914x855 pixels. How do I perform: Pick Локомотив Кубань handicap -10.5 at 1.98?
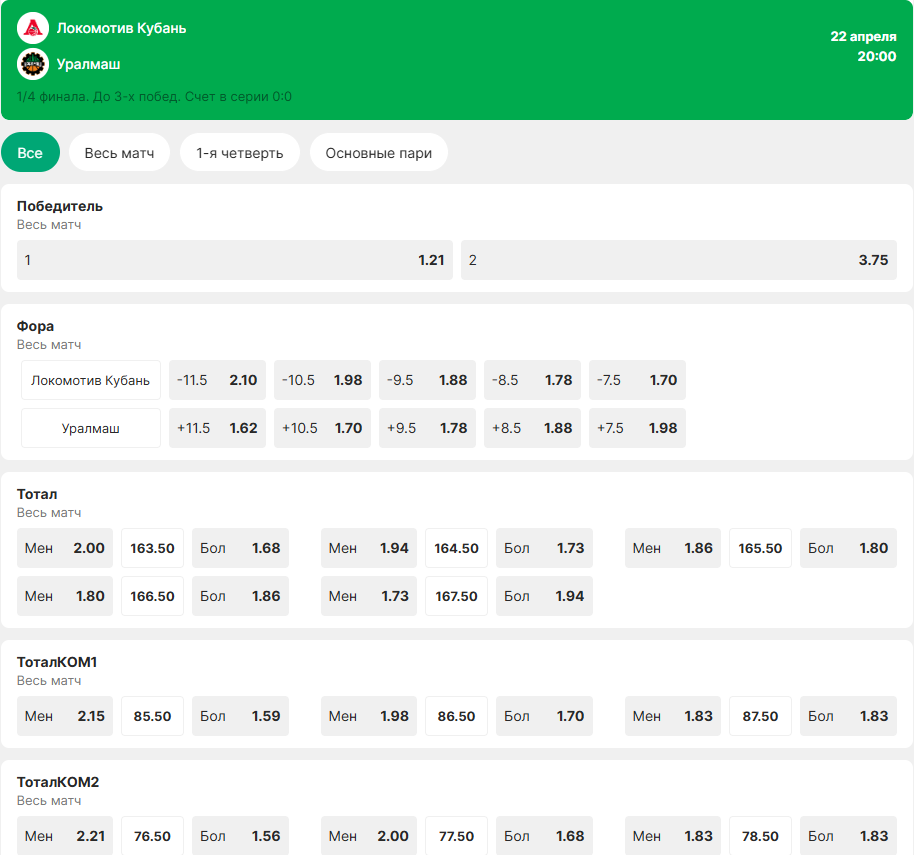[322, 380]
